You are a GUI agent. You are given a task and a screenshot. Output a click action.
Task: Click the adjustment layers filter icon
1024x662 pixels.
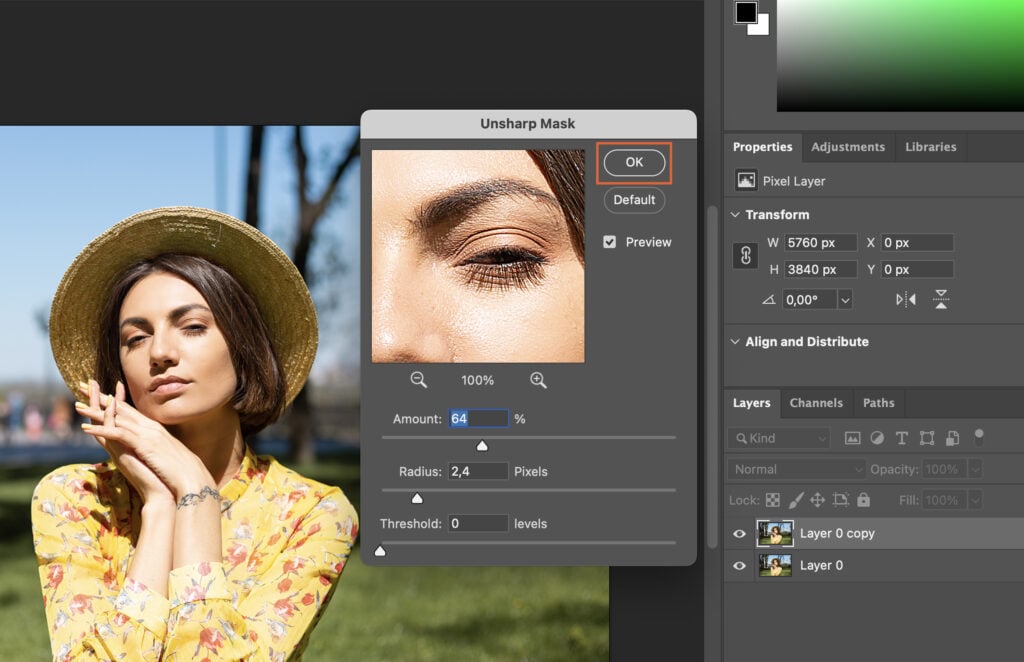pos(878,438)
